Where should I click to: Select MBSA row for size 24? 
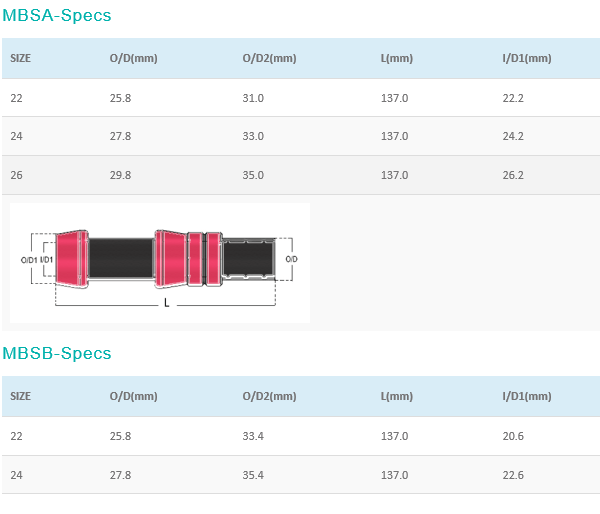click(x=301, y=136)
